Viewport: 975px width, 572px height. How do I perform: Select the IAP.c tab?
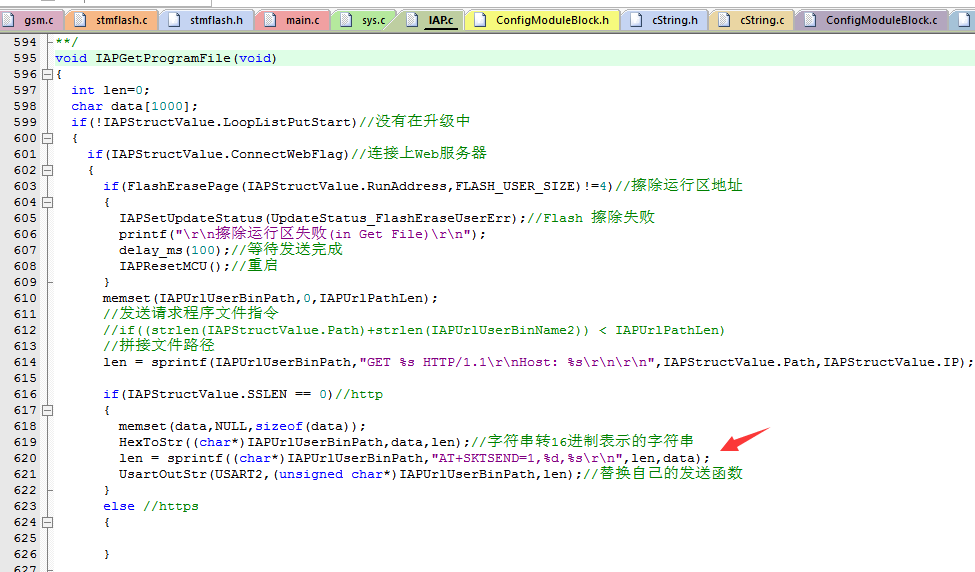tap(431, 21)
